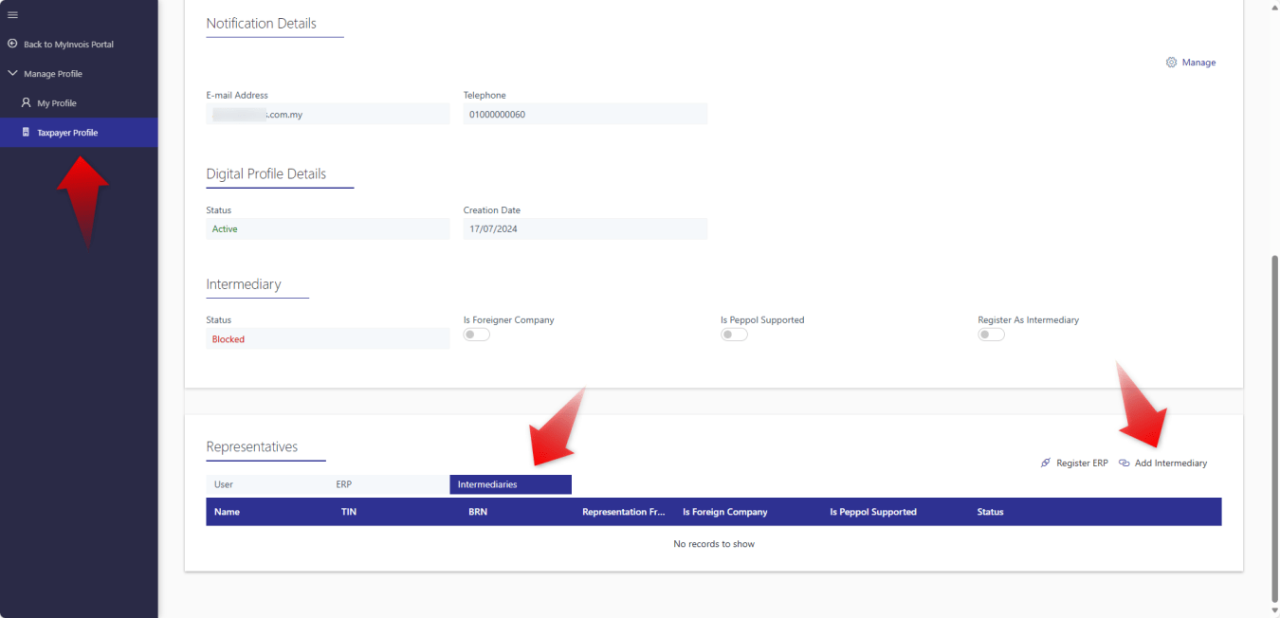
Task: Click the Manage settings gear icon
Action: pos(1171,62)
